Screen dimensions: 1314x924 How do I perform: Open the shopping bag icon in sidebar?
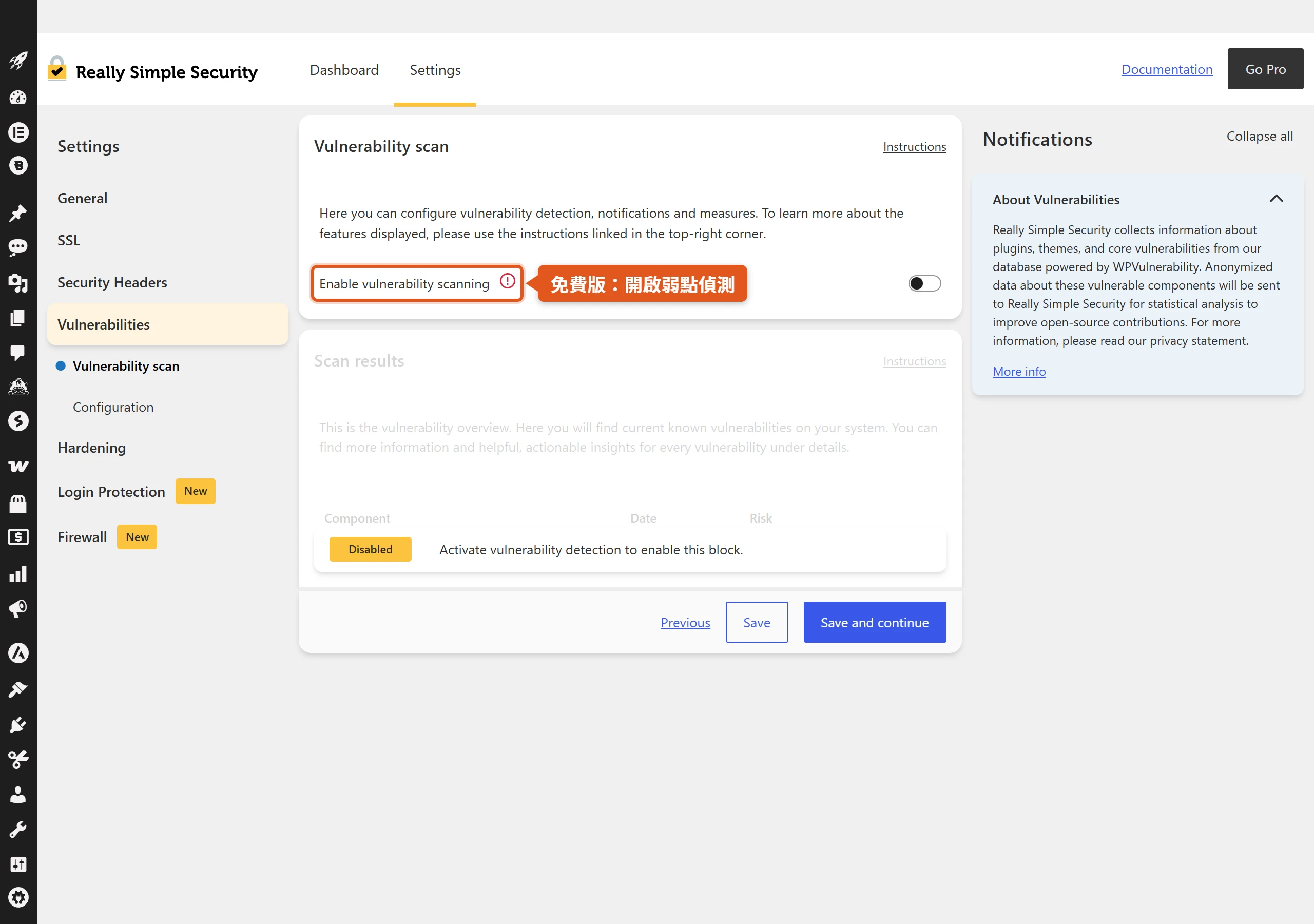[18, 504]
